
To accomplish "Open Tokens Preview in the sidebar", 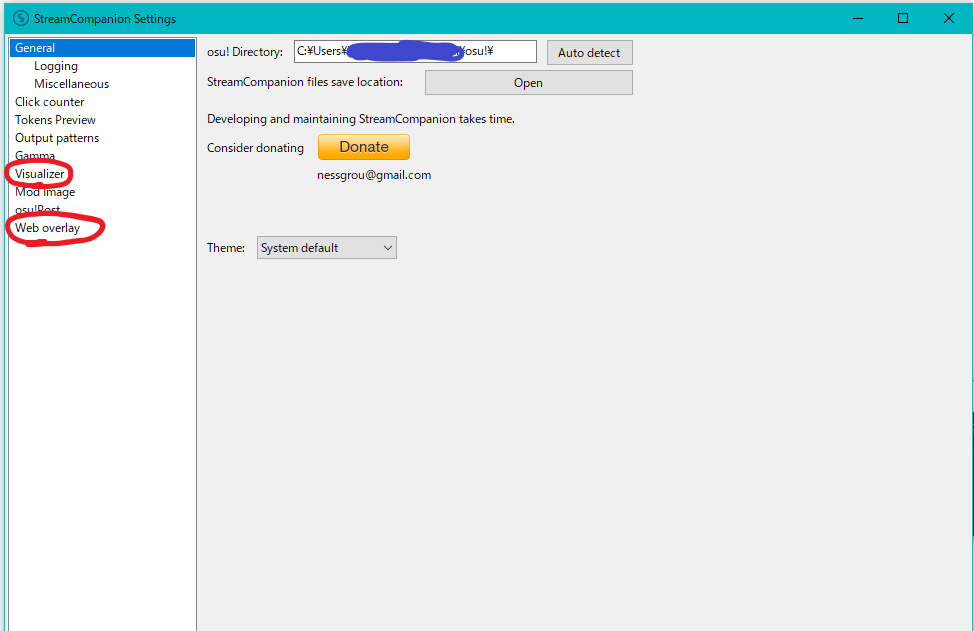I will pos(55,120).
